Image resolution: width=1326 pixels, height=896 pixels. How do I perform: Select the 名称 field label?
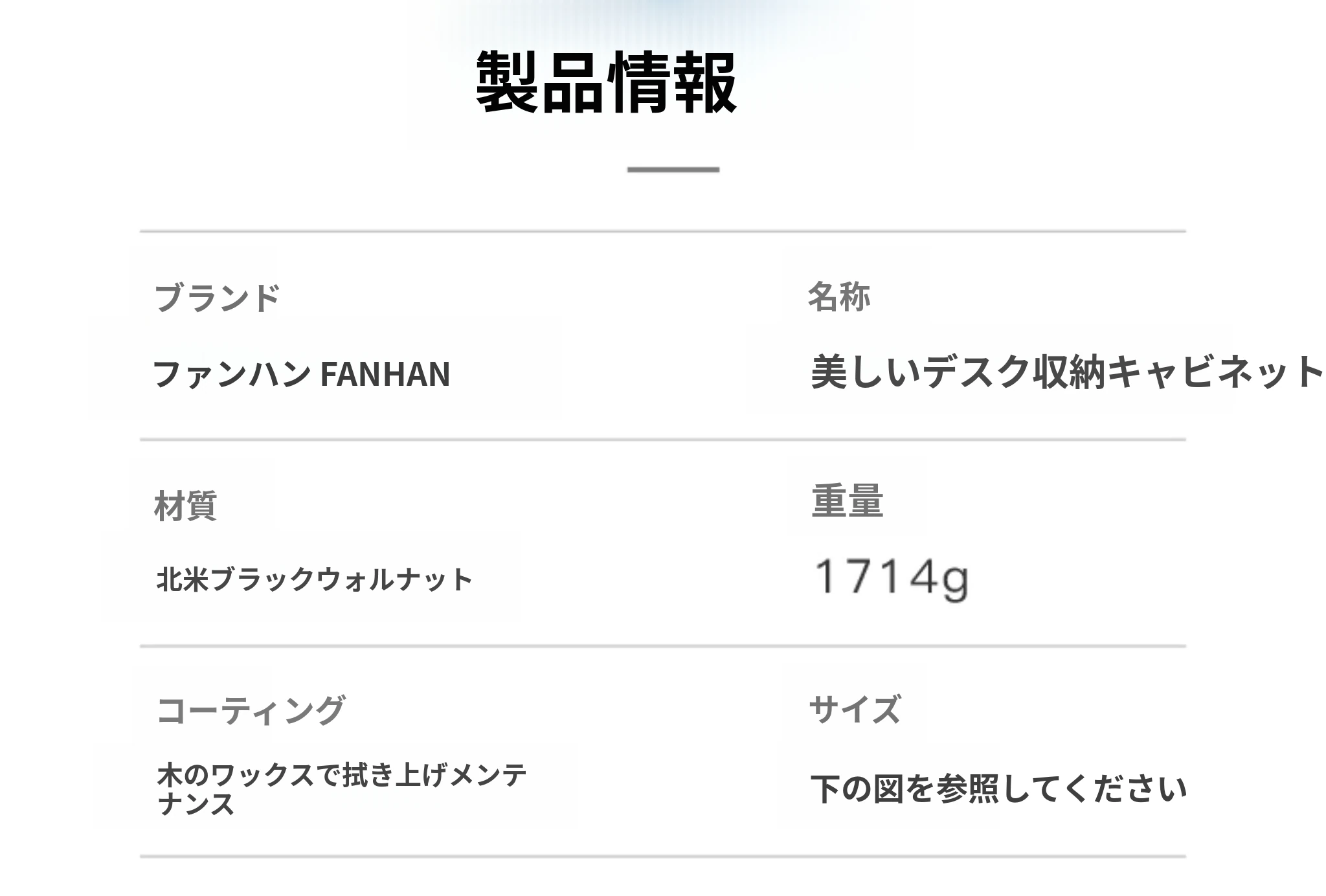838,297
